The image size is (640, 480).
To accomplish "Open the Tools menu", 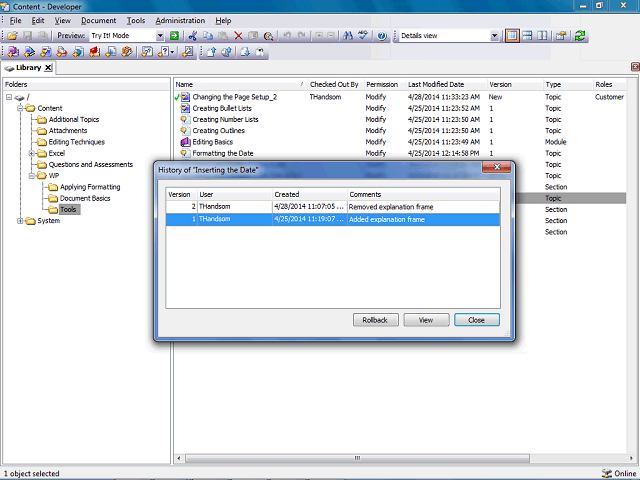I will [x=136, y=20].
